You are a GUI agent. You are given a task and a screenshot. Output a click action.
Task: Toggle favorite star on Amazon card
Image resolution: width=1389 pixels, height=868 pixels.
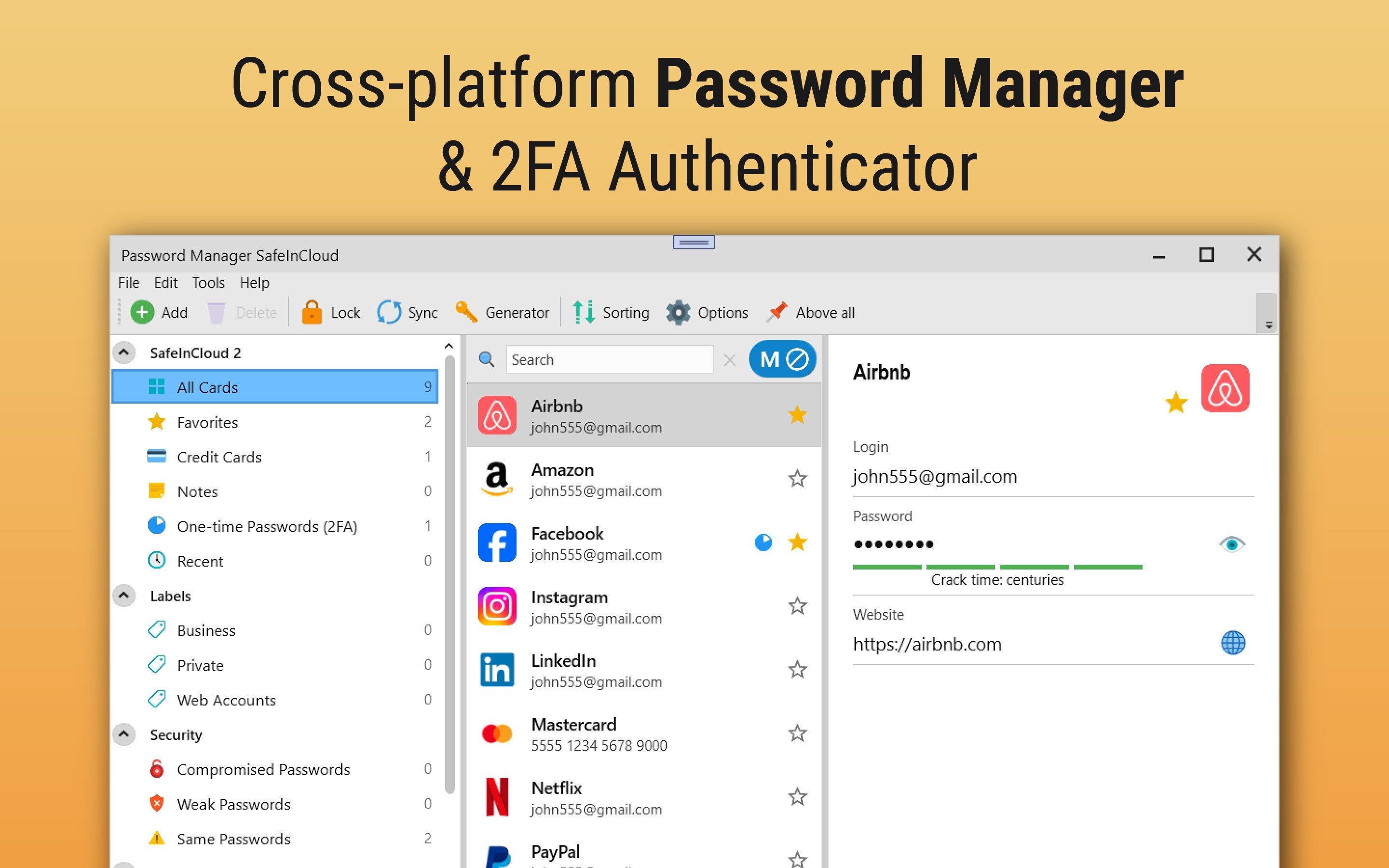(x=797, y=479)
